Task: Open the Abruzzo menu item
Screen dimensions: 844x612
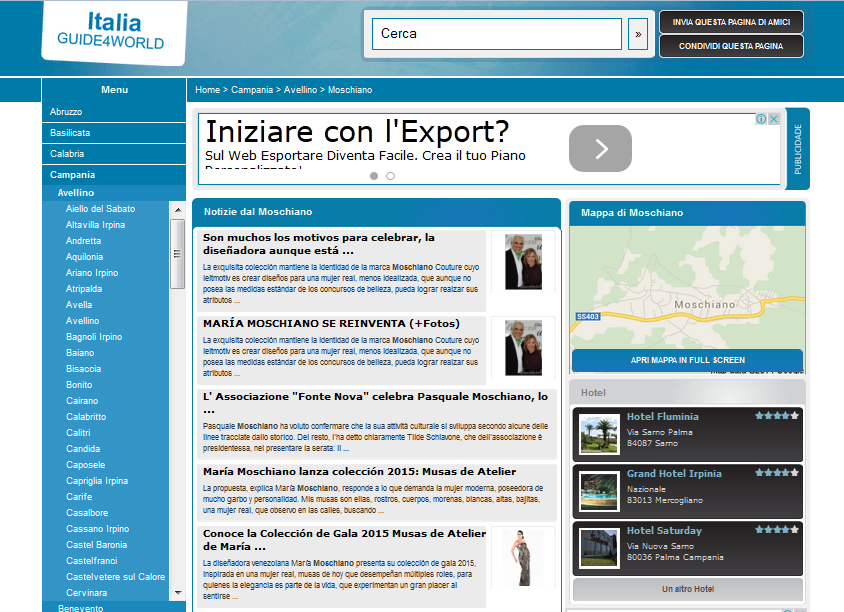Action: (x=114, y=111)
